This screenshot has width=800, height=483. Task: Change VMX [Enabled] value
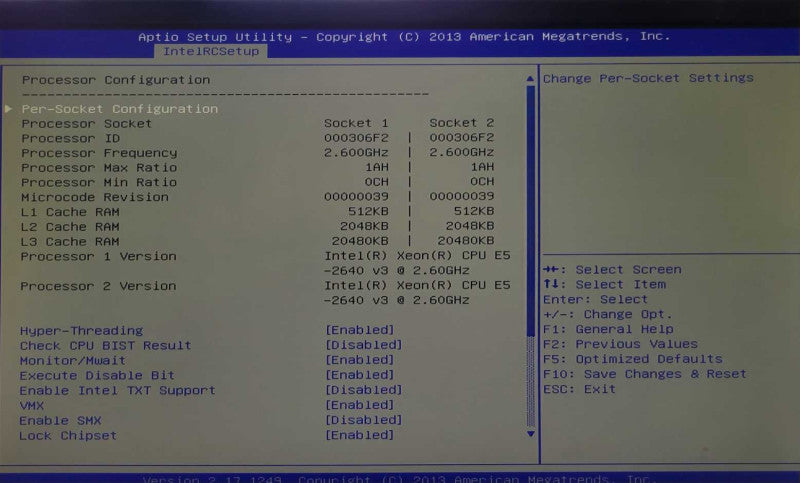pyautogui.click(x=360, y=405)
